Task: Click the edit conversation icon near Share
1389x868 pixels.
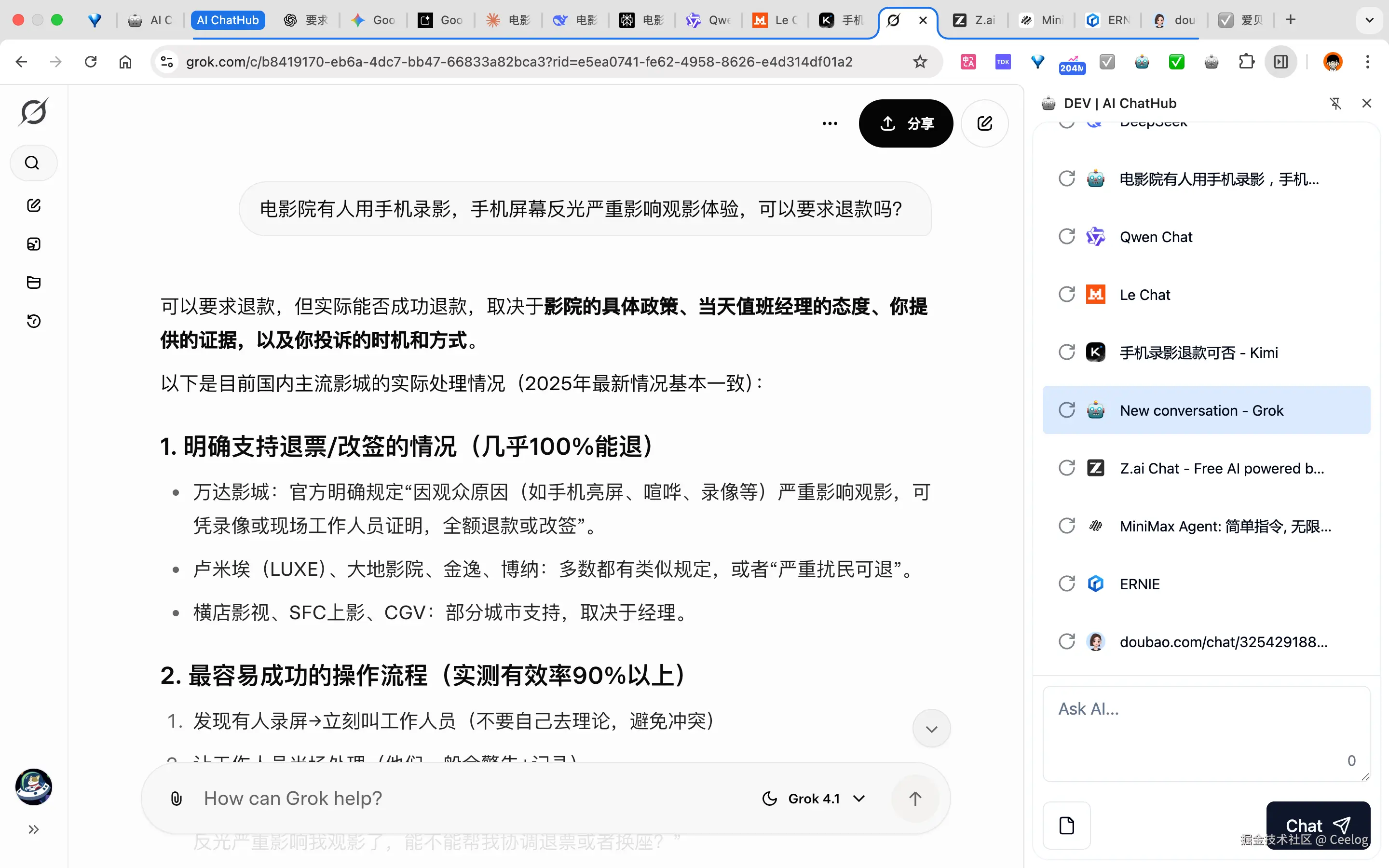Action: [984, 123]
